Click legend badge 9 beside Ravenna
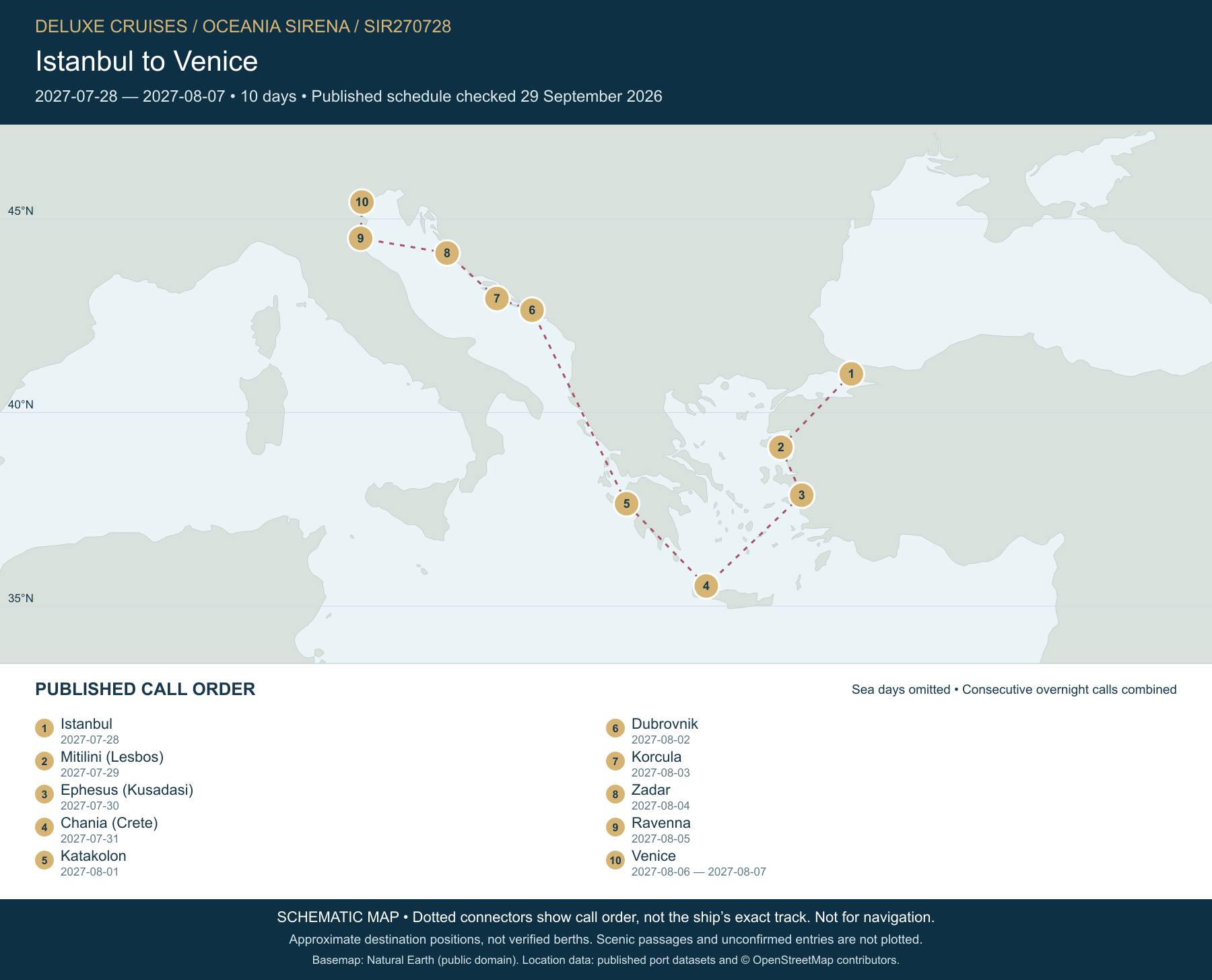 tap(615, 827)
